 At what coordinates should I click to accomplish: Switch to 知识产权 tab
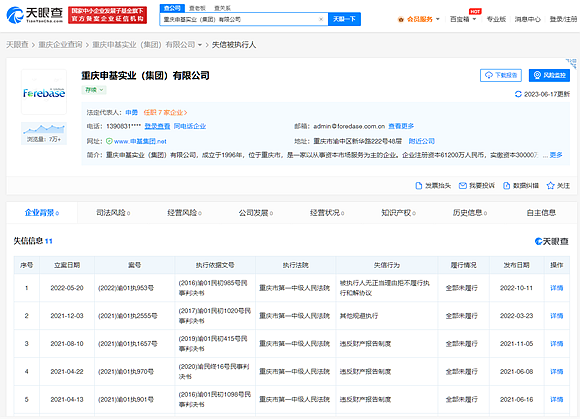click(398, 213)
